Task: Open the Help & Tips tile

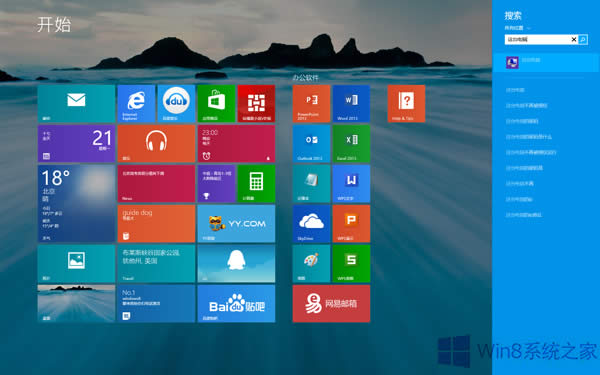Action: (406, 103)
